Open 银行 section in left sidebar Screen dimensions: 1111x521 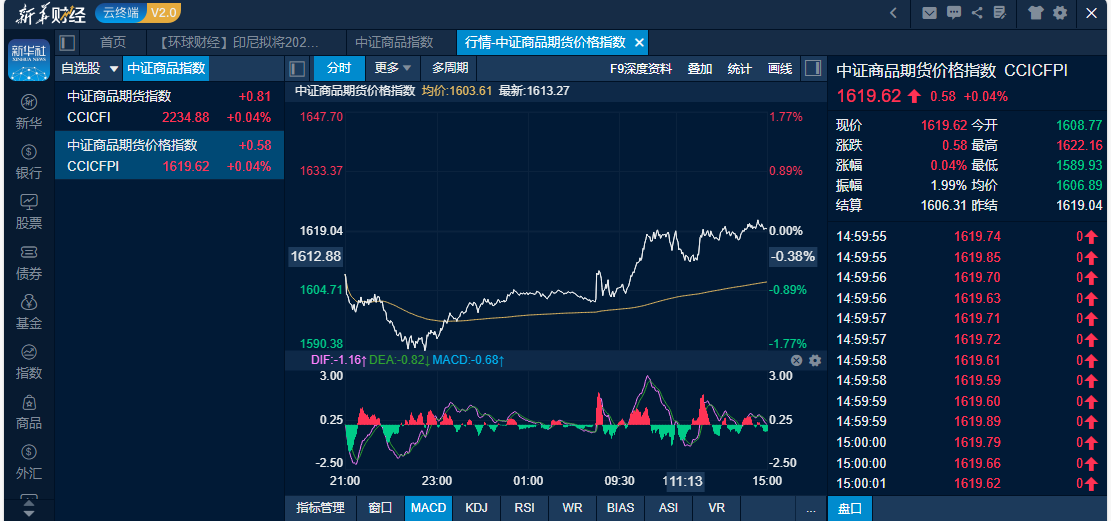coord(29,162)
